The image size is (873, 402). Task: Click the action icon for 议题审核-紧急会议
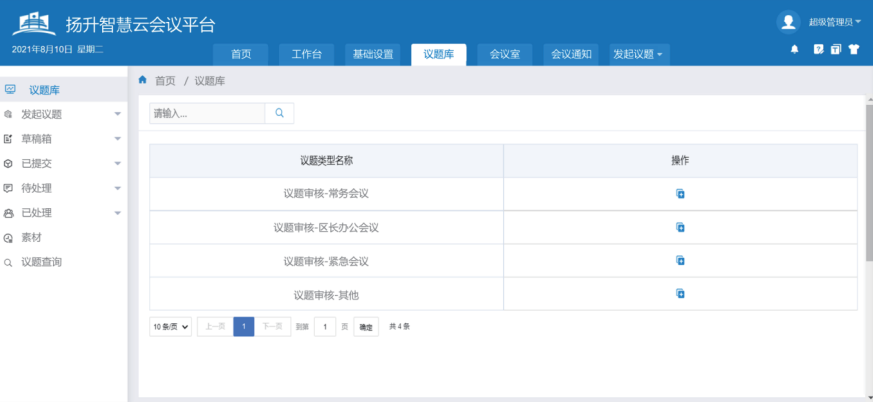[680, 260]
